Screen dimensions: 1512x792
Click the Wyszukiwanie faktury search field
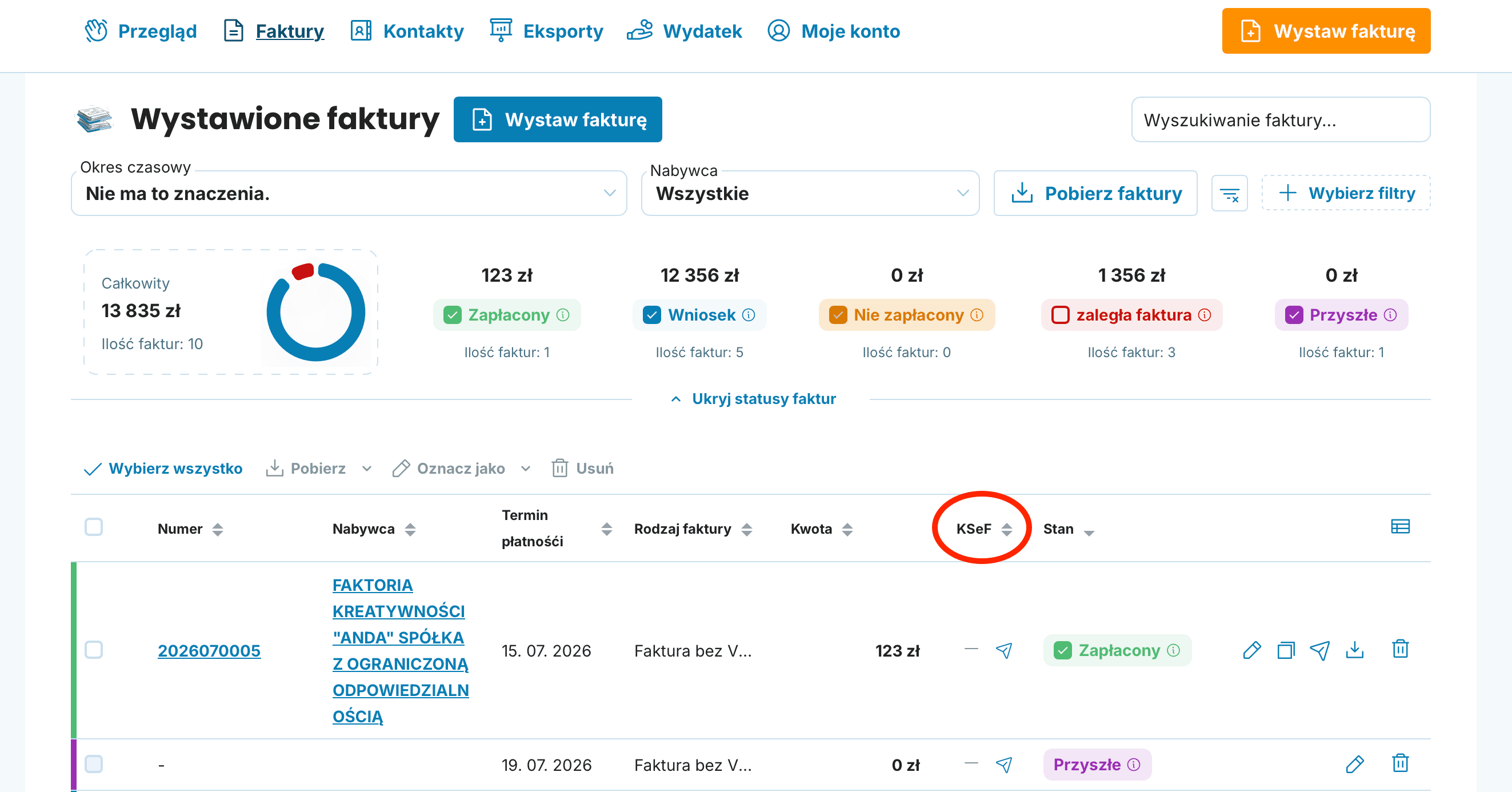[1281, 120]
